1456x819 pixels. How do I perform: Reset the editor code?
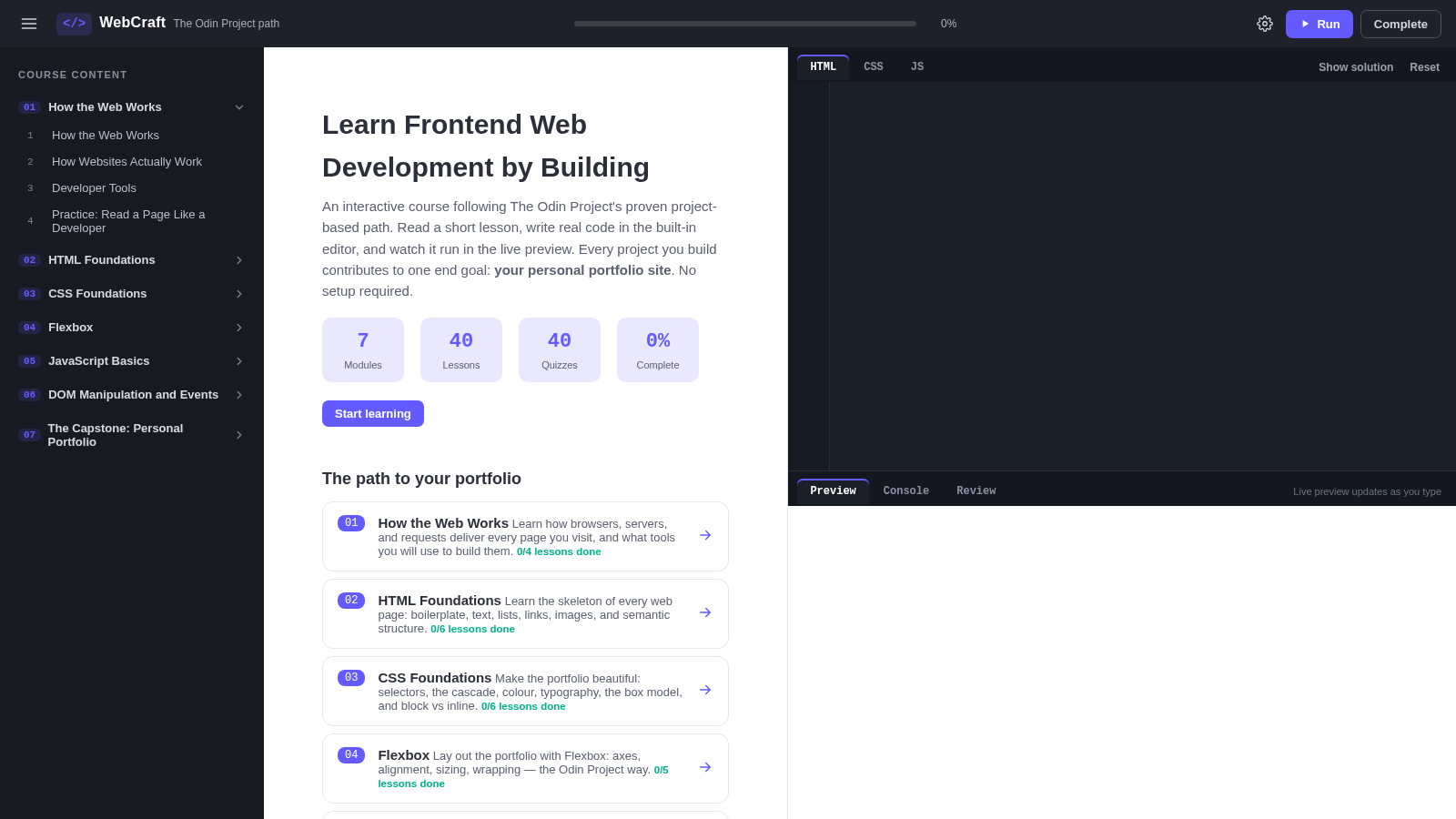point(1424,67)
